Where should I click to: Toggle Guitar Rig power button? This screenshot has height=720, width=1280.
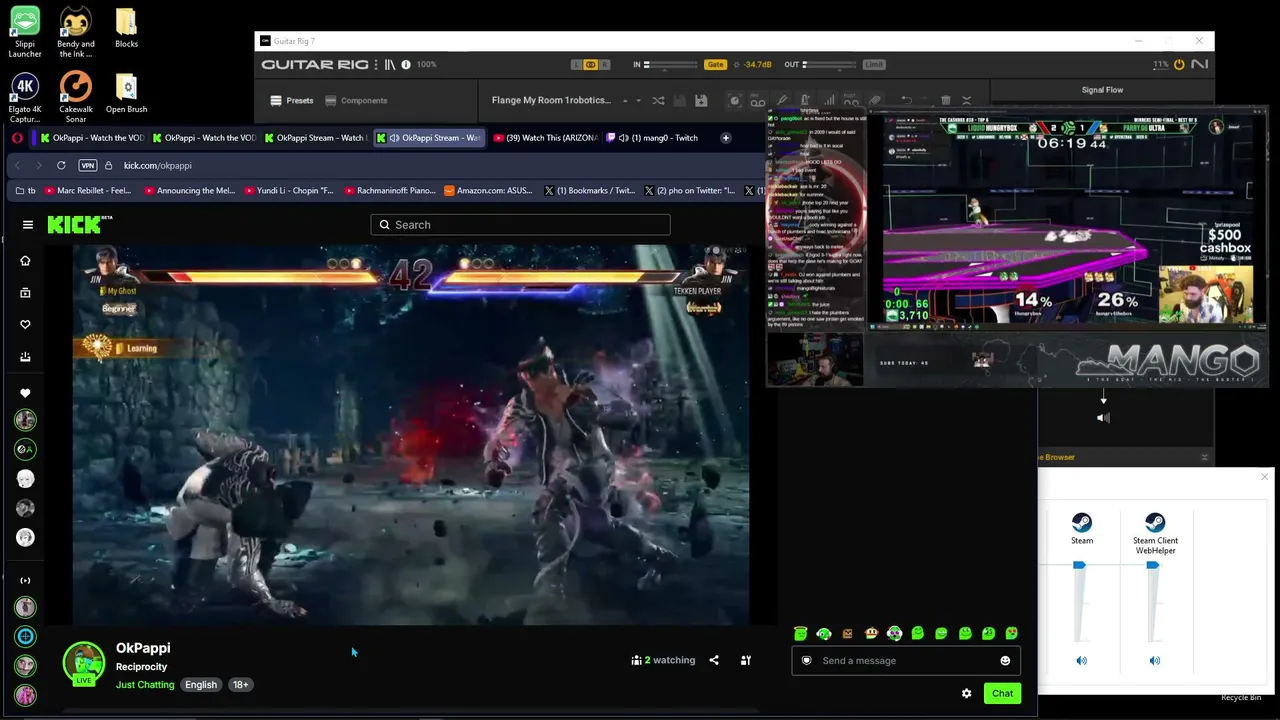pyautogui.click(x=1179, y=65)
